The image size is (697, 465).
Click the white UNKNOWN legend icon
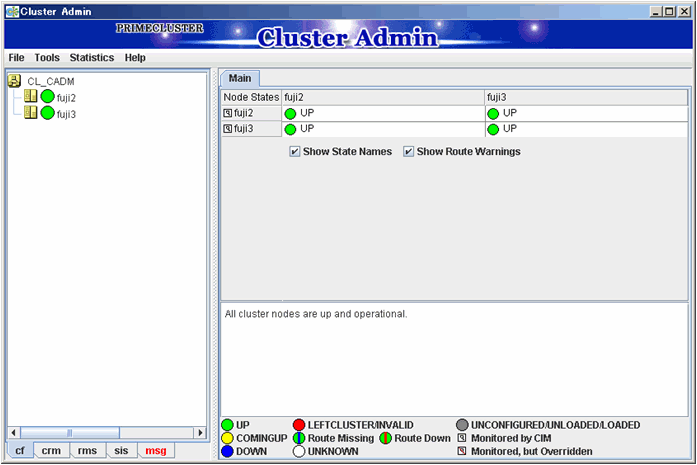(299, 451)
